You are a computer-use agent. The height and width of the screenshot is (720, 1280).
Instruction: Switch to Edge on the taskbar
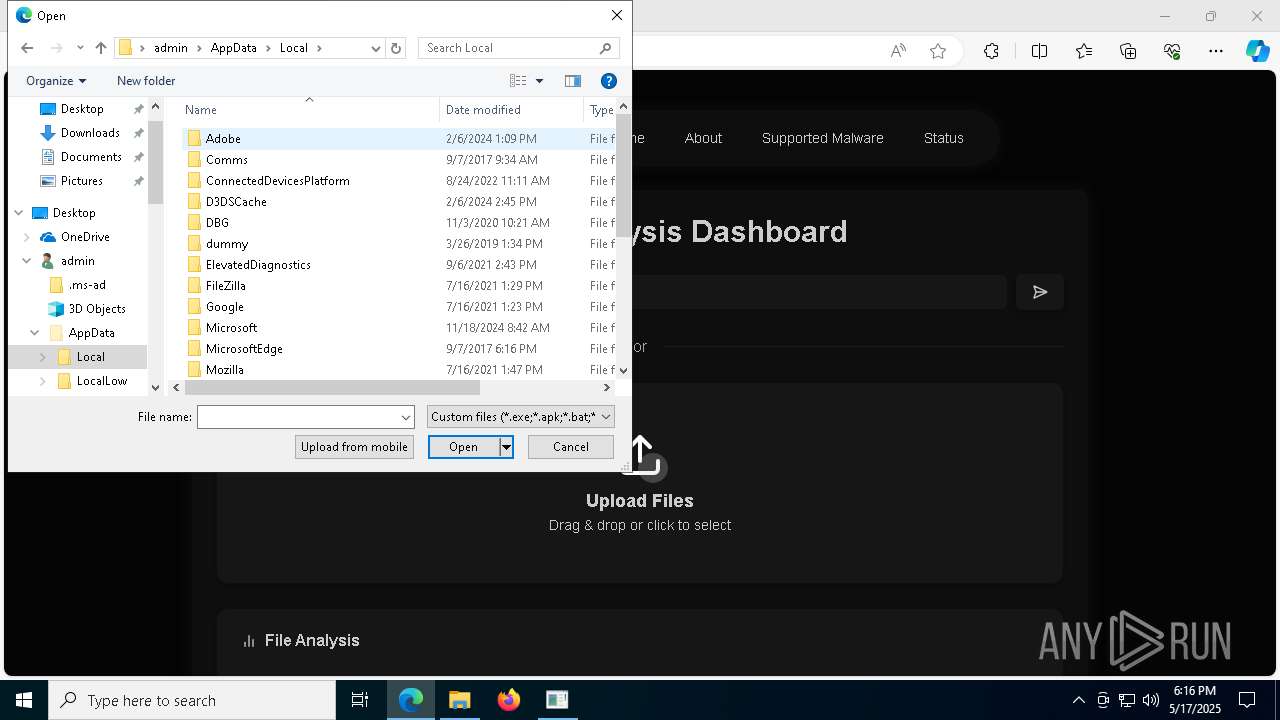pyautogui.click(x=411, y=700)
